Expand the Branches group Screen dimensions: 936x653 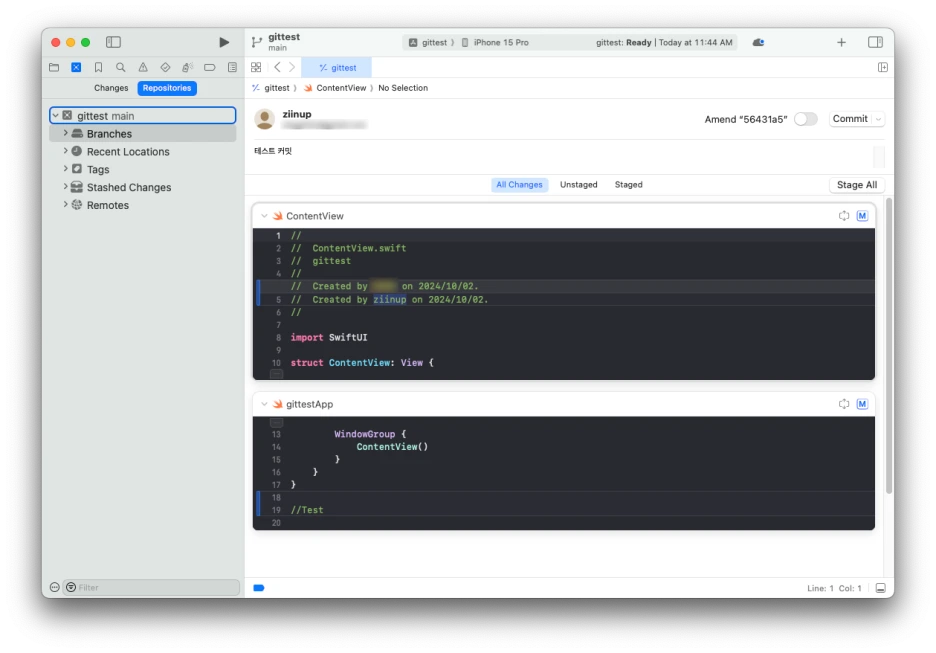pos(66,133)
